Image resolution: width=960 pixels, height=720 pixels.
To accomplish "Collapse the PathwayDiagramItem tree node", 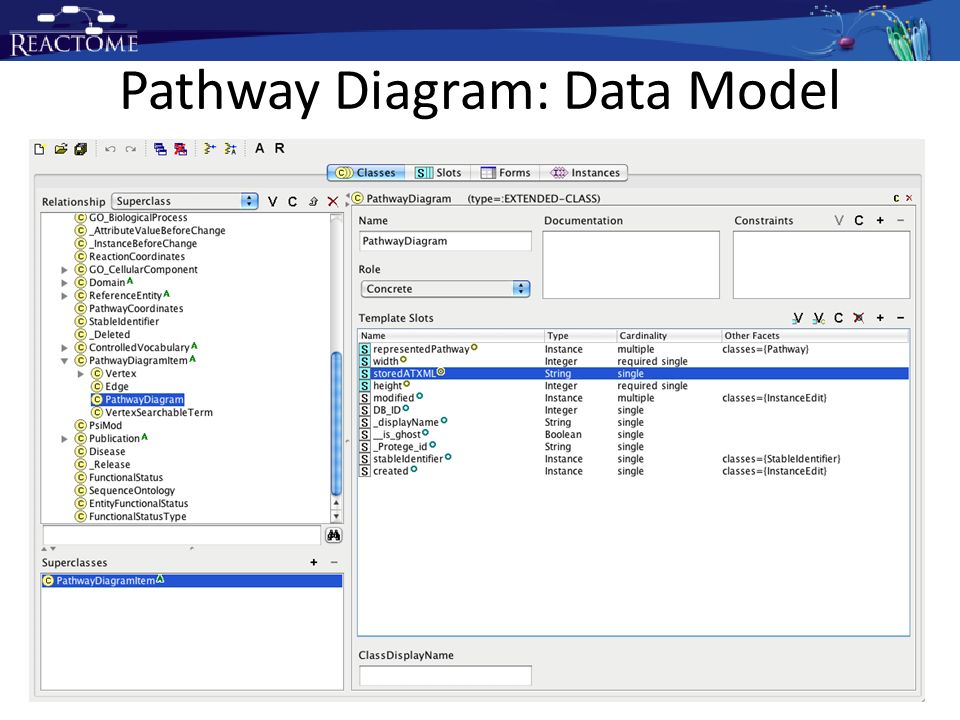I will click(x=64, y=361).
